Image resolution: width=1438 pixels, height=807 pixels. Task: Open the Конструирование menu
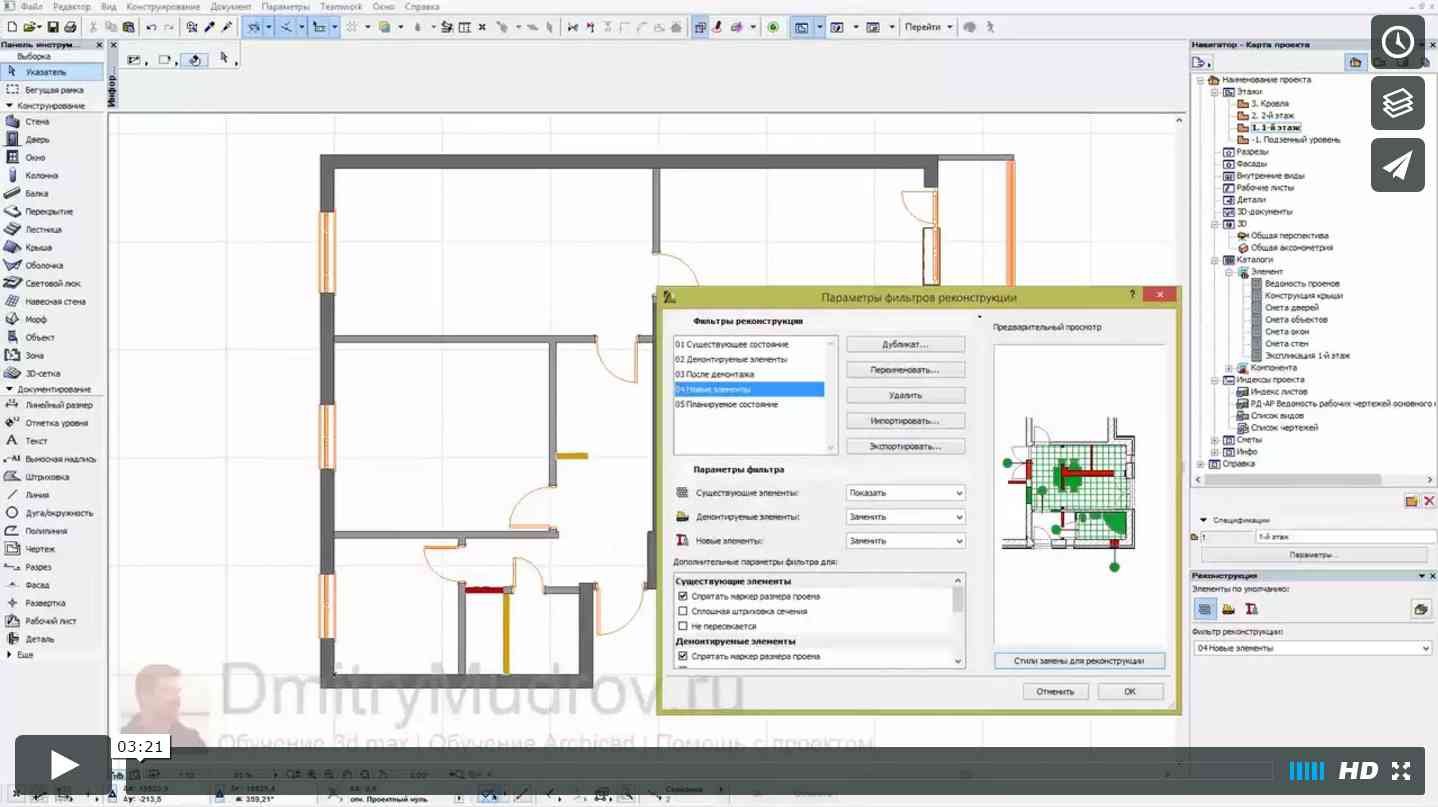click(164, 6)
